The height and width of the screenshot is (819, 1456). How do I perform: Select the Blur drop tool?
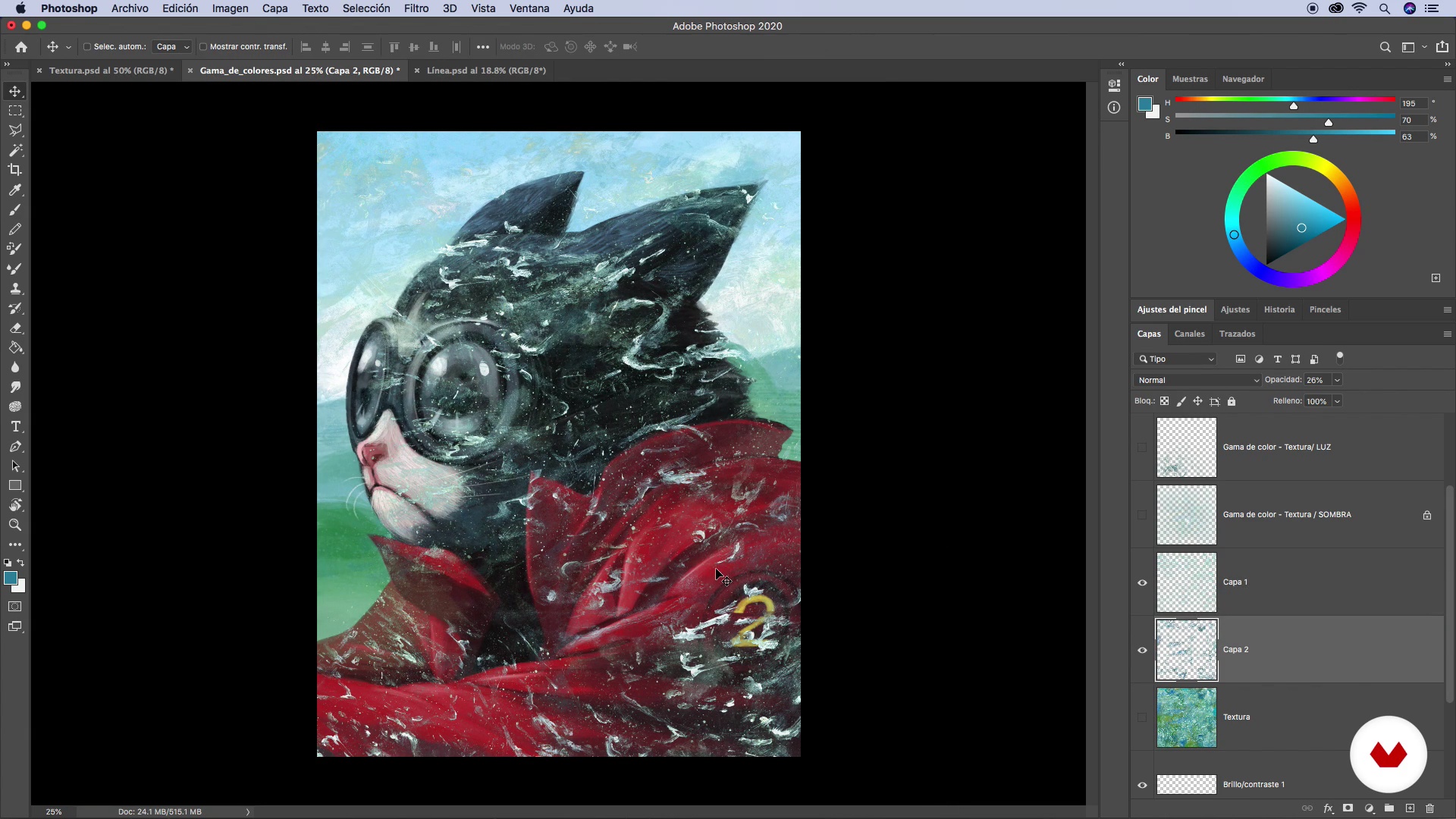15,367
